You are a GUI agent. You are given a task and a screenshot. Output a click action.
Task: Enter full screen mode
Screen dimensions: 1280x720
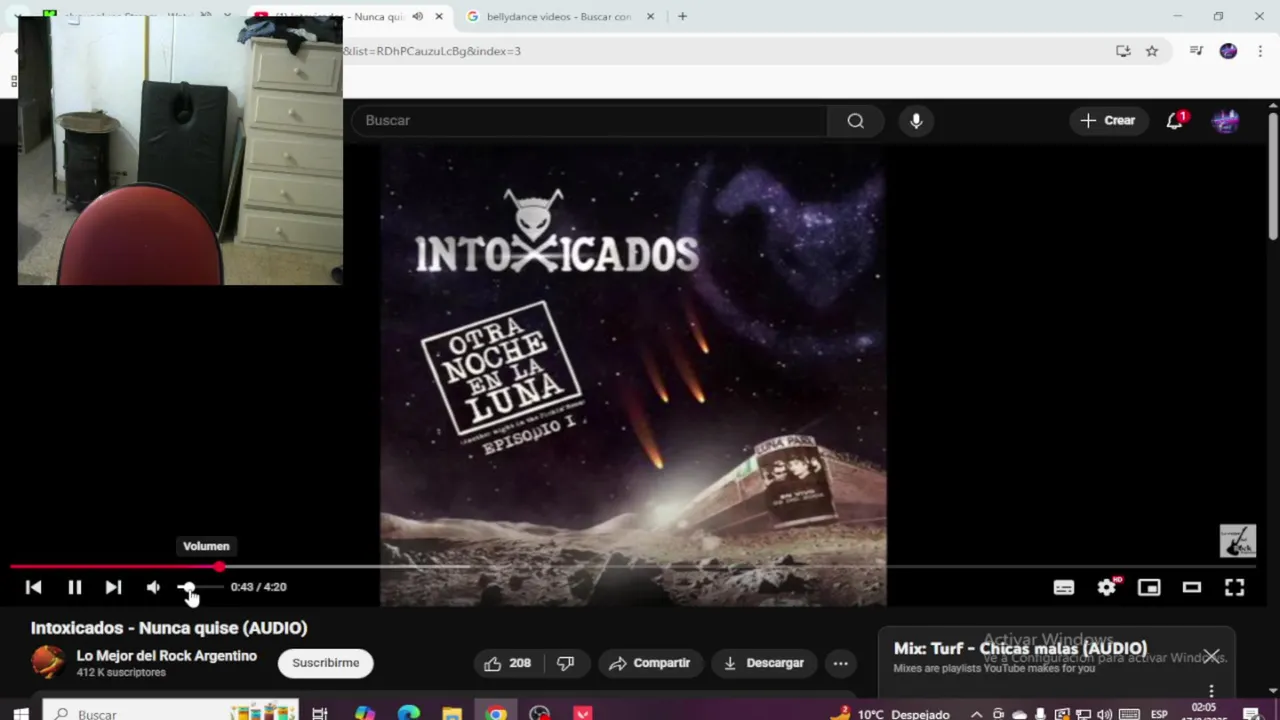(1235, 587)
